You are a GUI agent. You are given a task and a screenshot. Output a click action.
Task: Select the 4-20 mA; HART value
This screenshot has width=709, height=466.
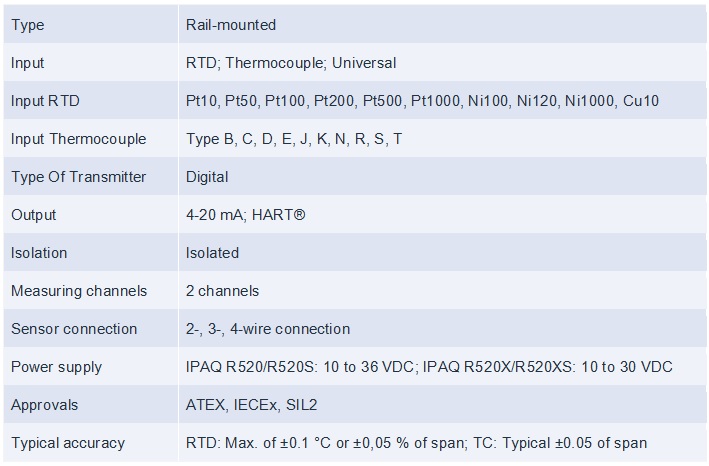[x=246, y=215]
